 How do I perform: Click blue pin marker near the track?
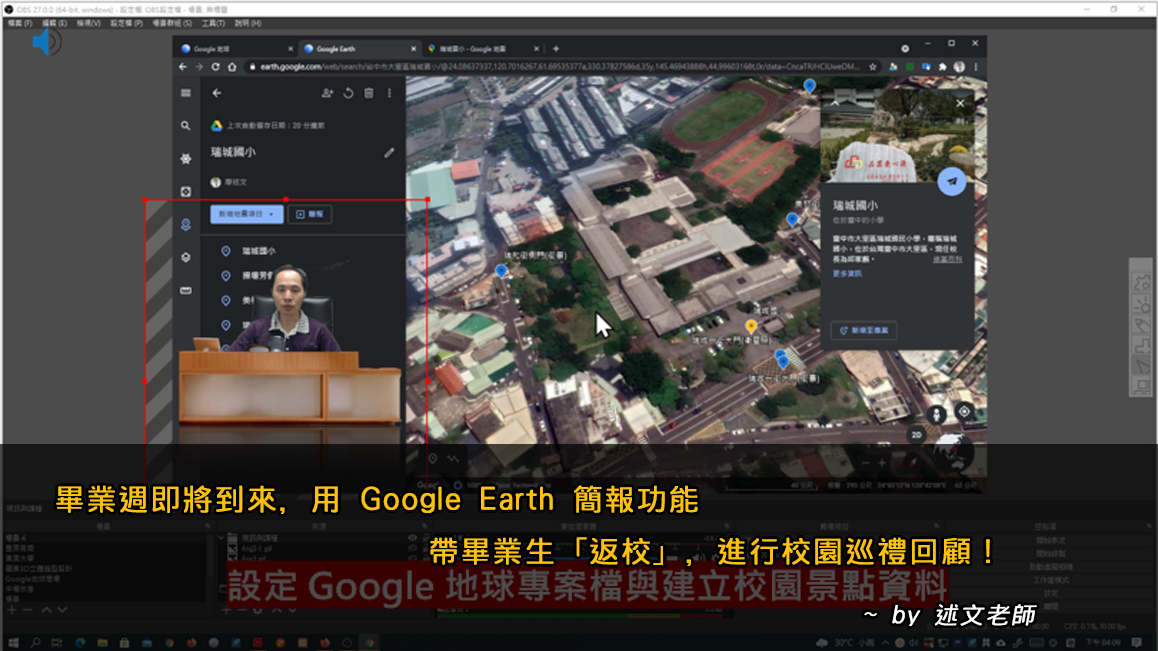click(x=809, y=86)
